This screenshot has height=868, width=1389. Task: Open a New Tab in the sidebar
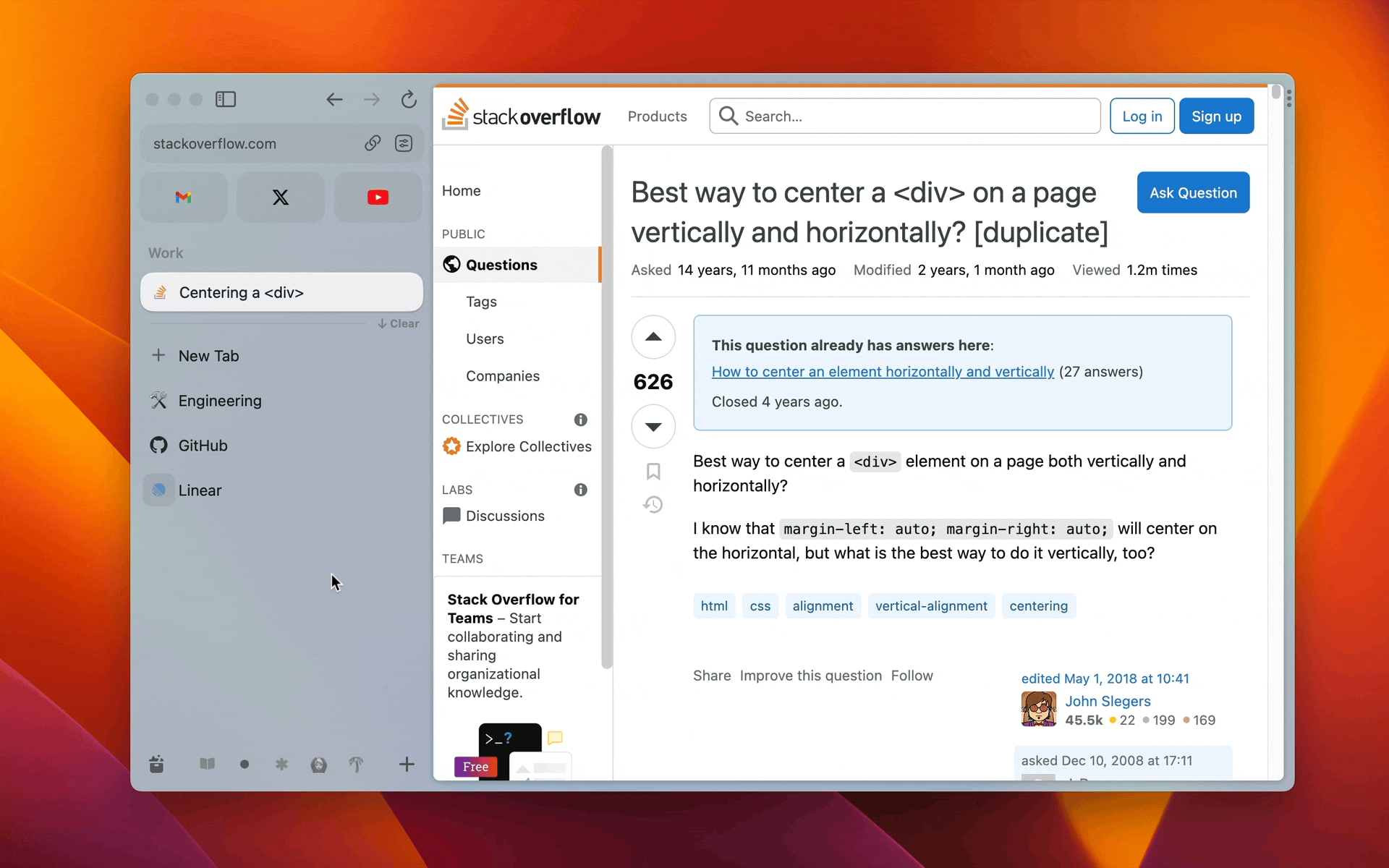point(281,356)
